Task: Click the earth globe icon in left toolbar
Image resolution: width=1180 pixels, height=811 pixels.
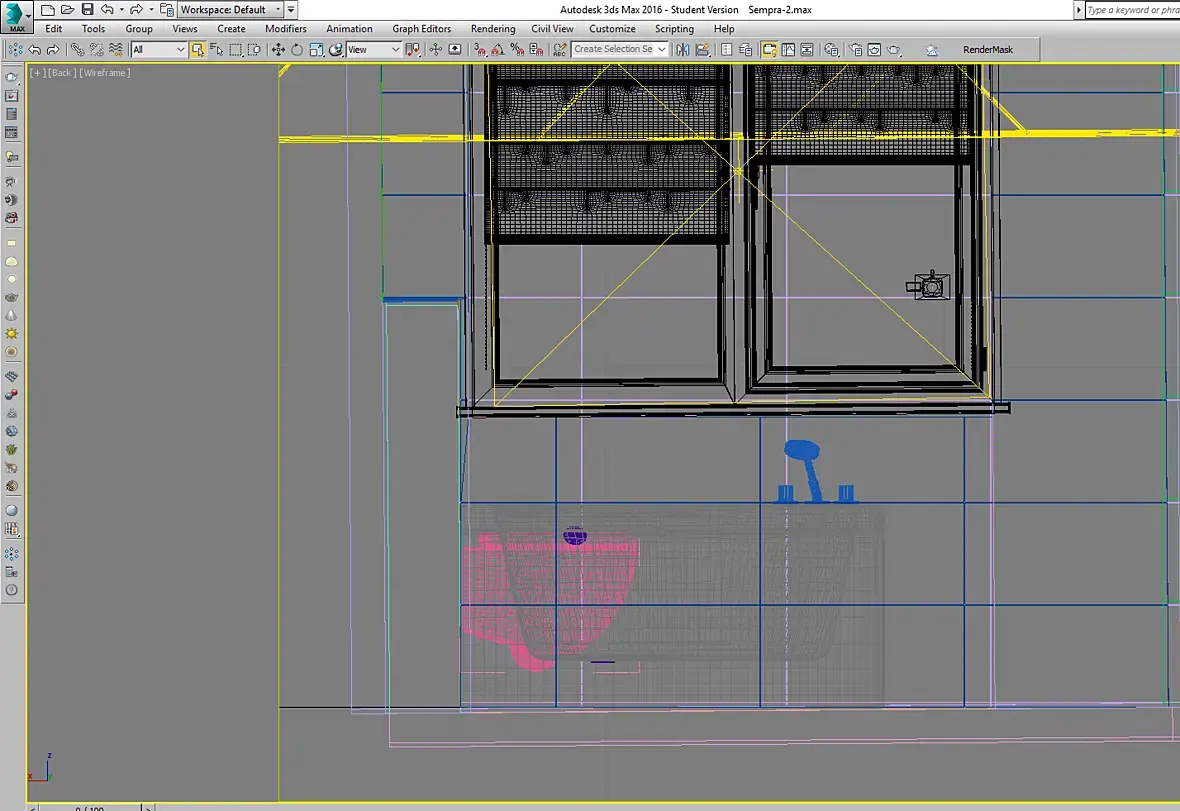Action: pos(11,431)
